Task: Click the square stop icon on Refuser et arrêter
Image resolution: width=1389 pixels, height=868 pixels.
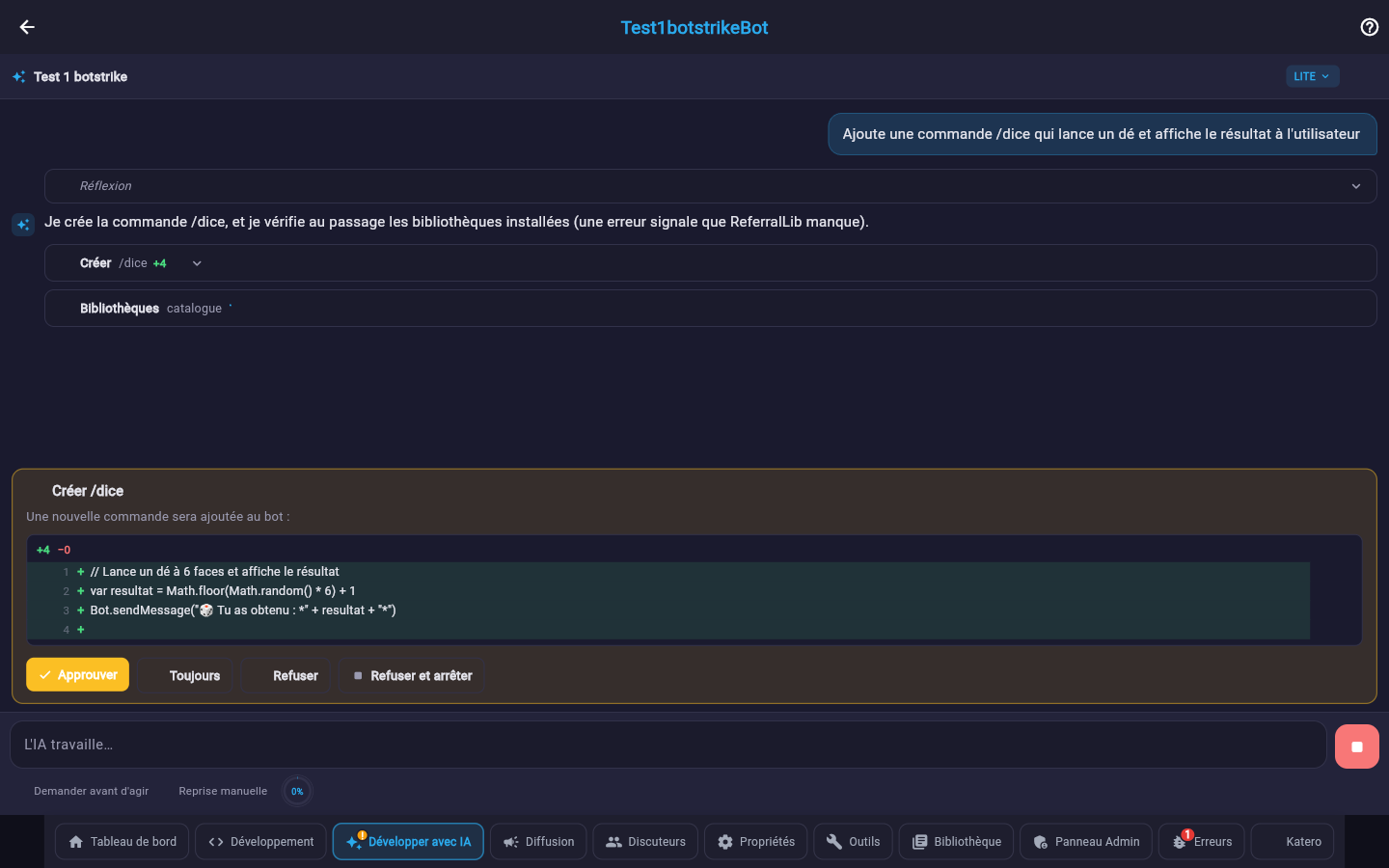Action: [359, 676]
